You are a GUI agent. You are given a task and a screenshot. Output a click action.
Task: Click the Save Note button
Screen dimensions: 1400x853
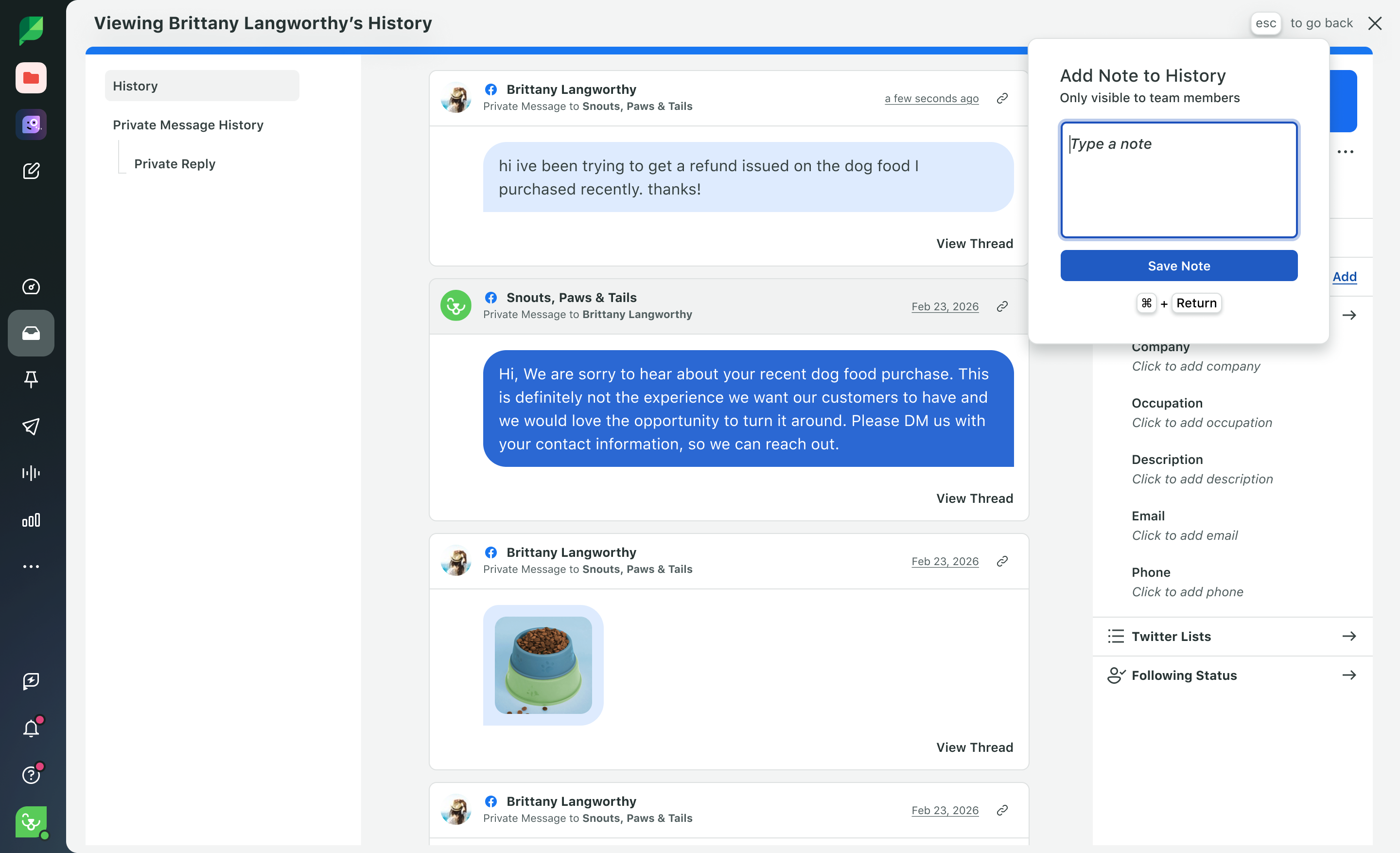[x=1178, y=266]
